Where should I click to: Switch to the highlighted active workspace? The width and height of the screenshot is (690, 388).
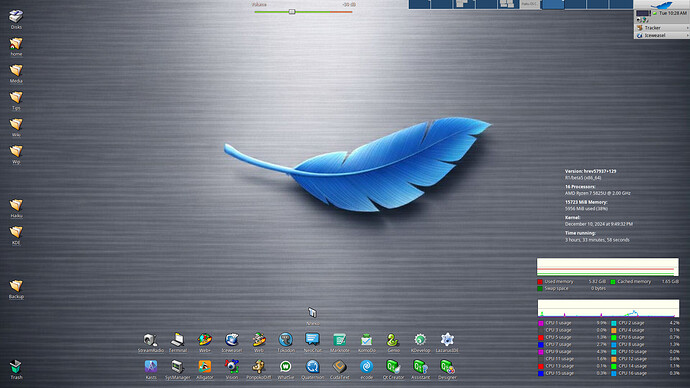click(553, 4)
